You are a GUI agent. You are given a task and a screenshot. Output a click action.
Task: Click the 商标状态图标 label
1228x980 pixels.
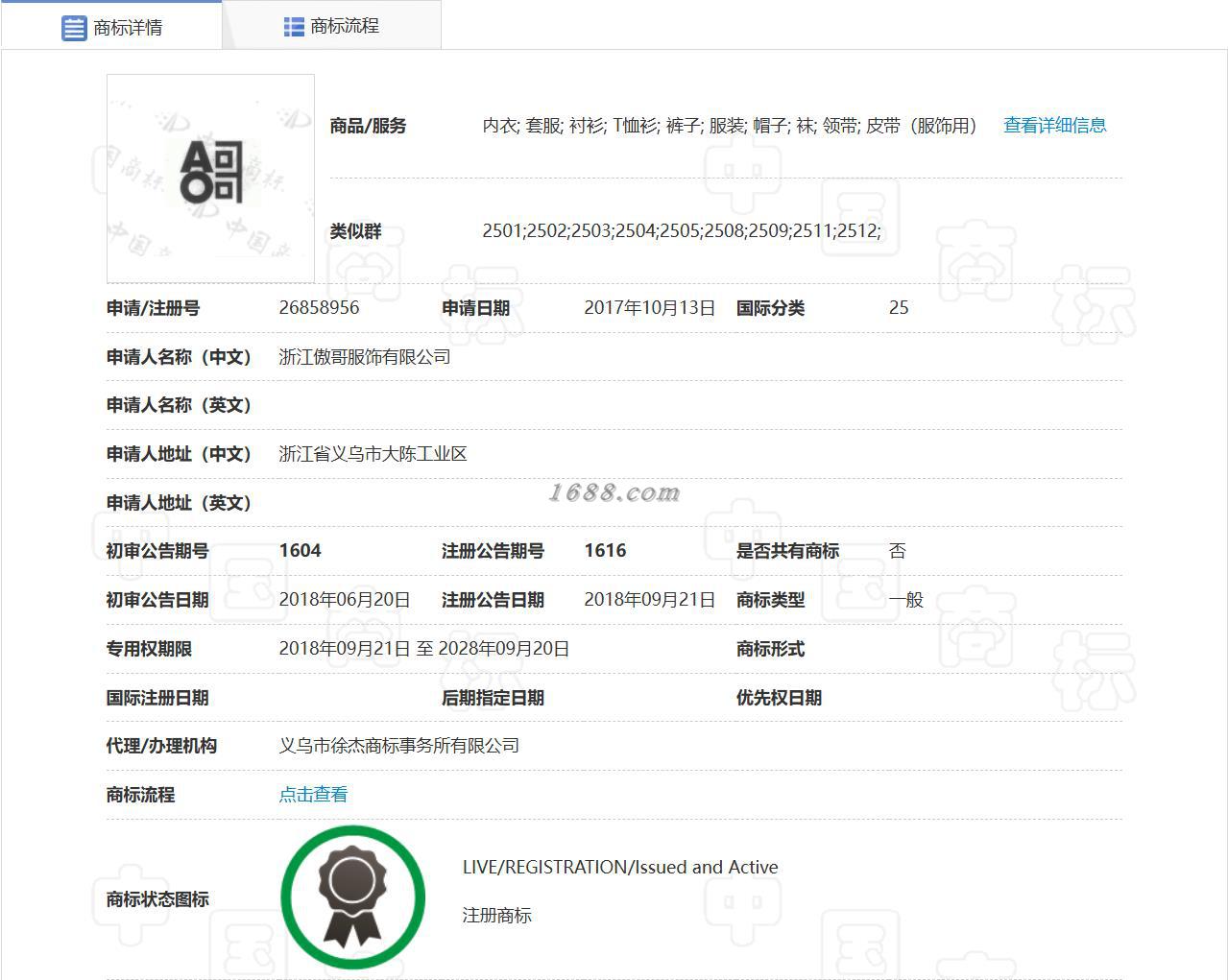tap(157, 899)
